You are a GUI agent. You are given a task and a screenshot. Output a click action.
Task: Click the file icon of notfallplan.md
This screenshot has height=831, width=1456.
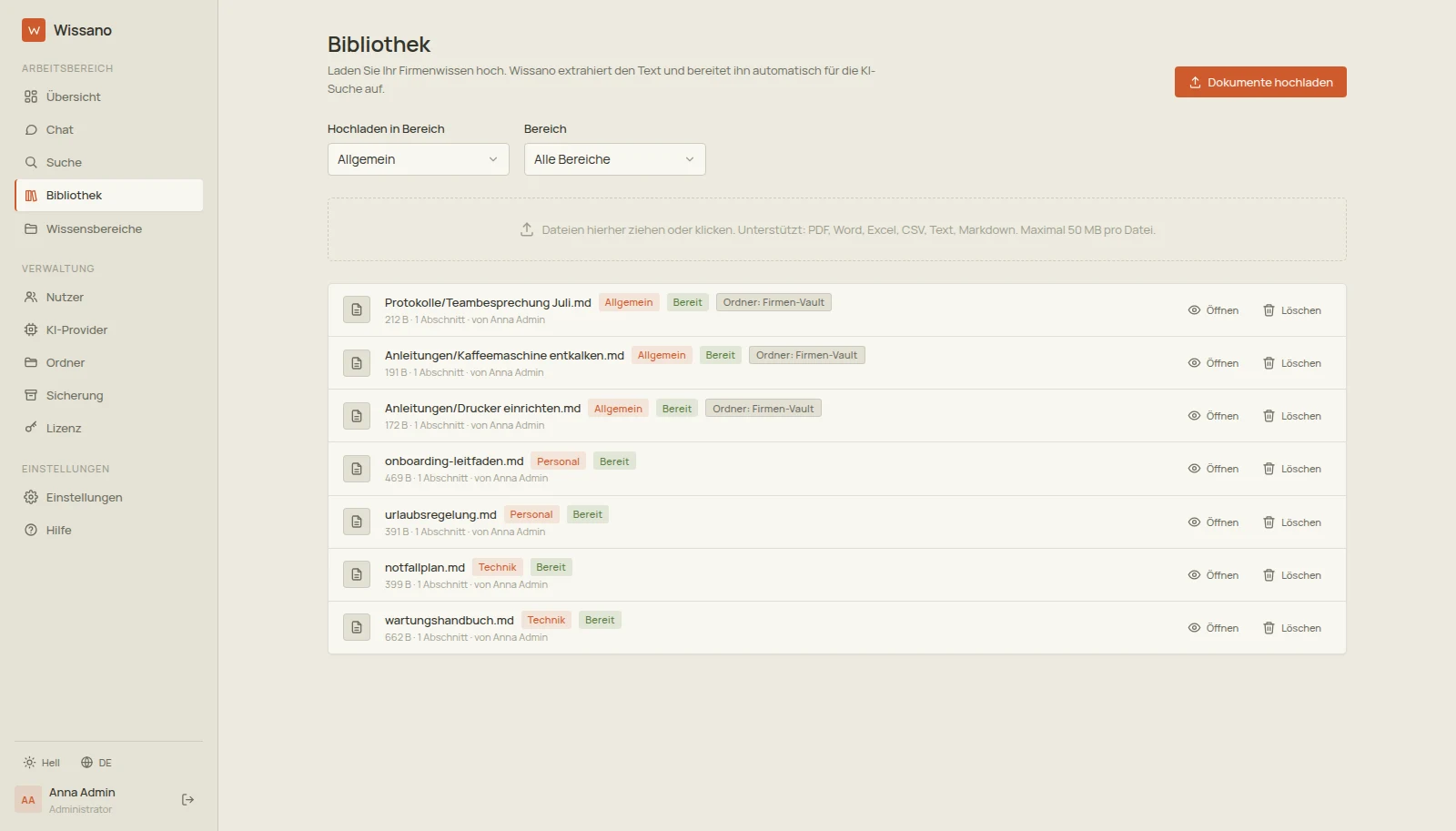click(357, 574)
